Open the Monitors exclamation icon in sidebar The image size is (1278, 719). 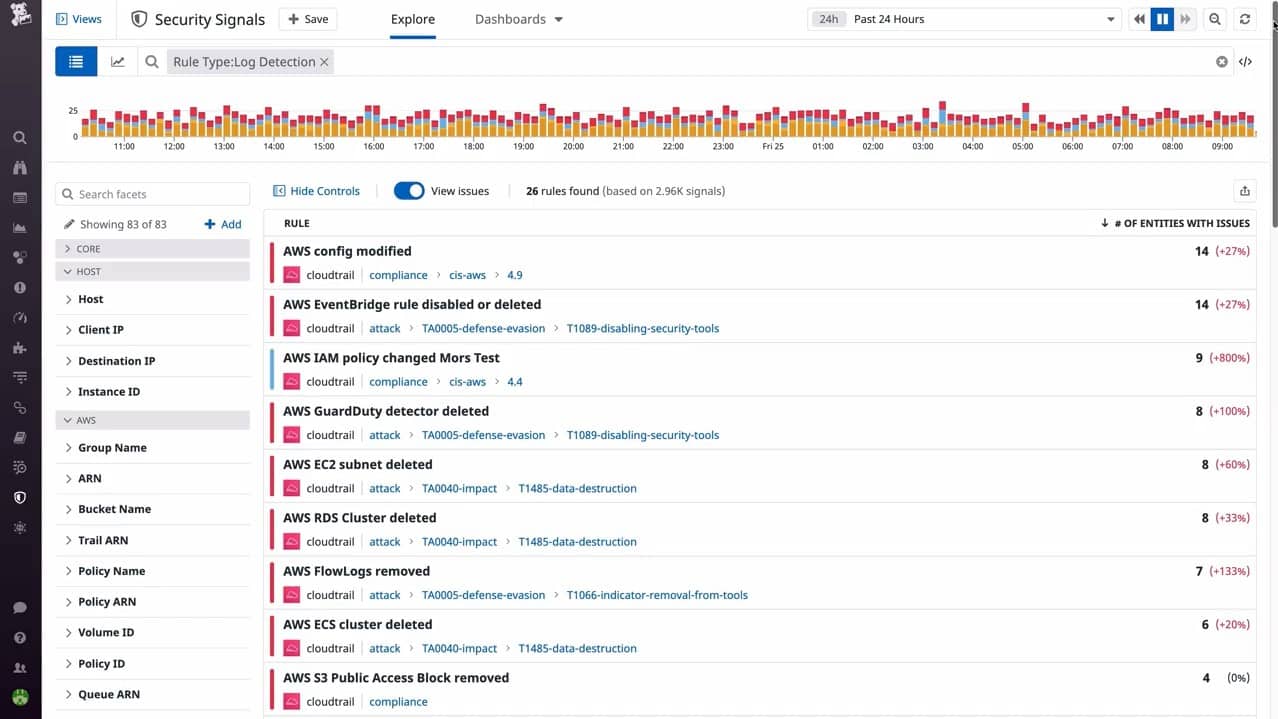coord(20,288)
